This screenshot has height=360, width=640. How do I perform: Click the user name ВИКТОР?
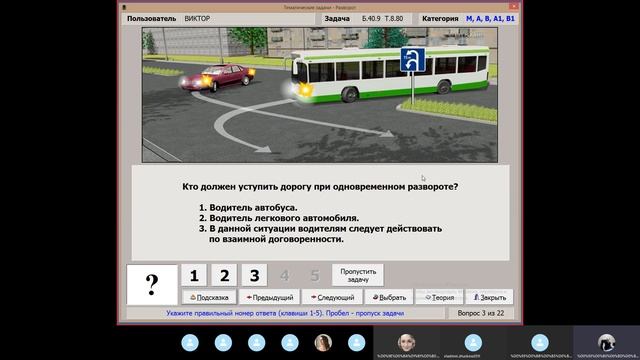pos(197,19)
